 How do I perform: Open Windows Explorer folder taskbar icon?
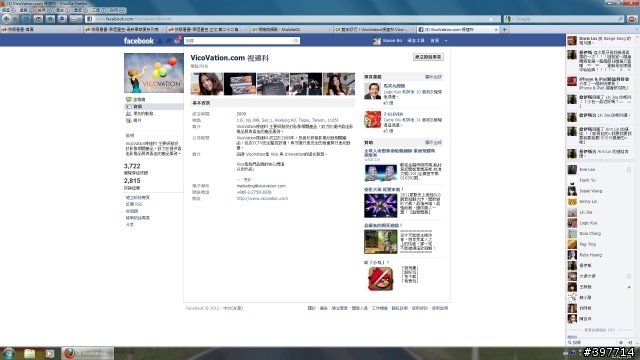pyautogui.click(x=29, y=353)
